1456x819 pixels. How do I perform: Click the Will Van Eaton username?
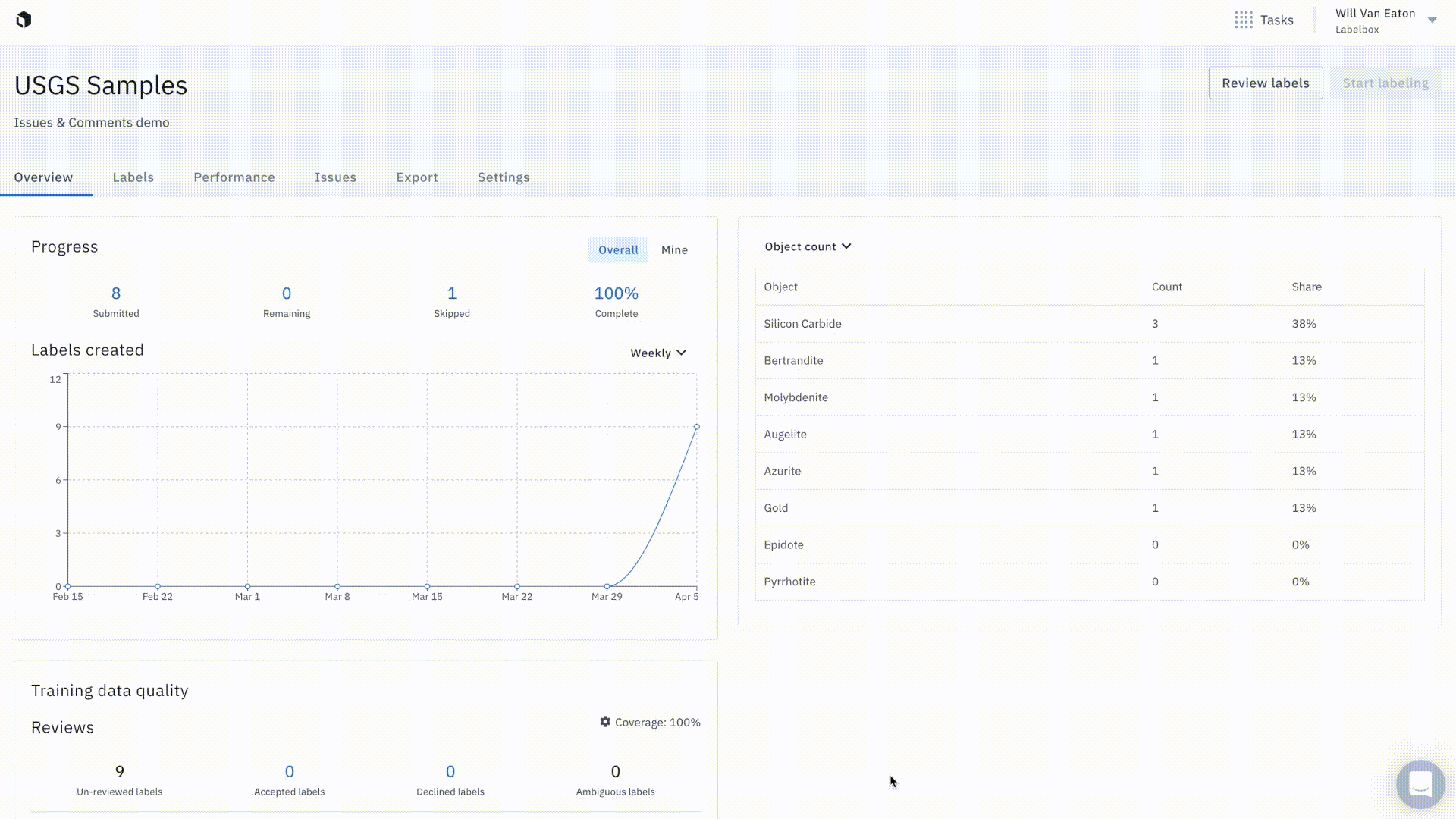point(1375,14)
